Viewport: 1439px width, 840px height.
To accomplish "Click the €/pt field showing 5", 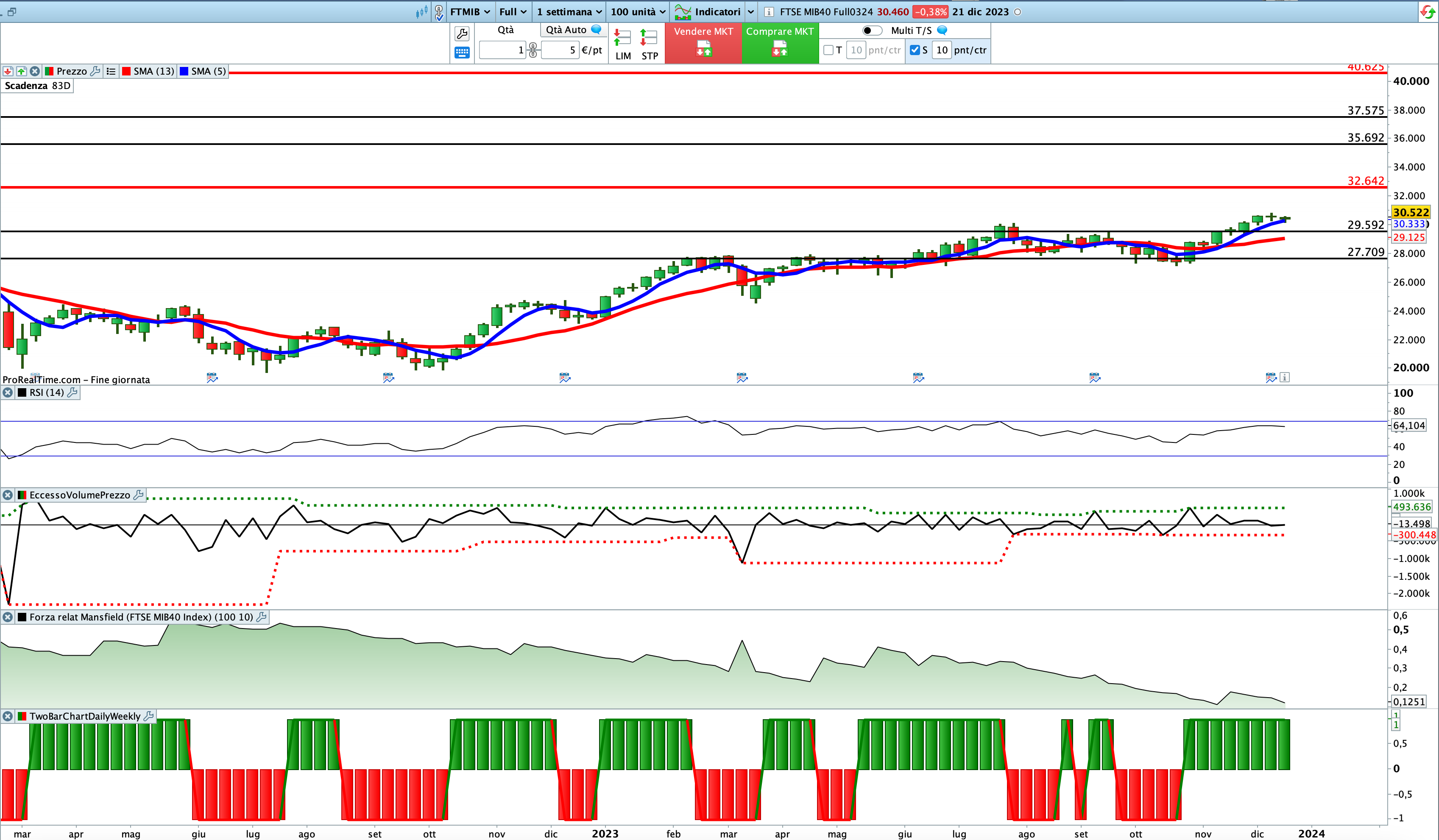I will point(560,50).
